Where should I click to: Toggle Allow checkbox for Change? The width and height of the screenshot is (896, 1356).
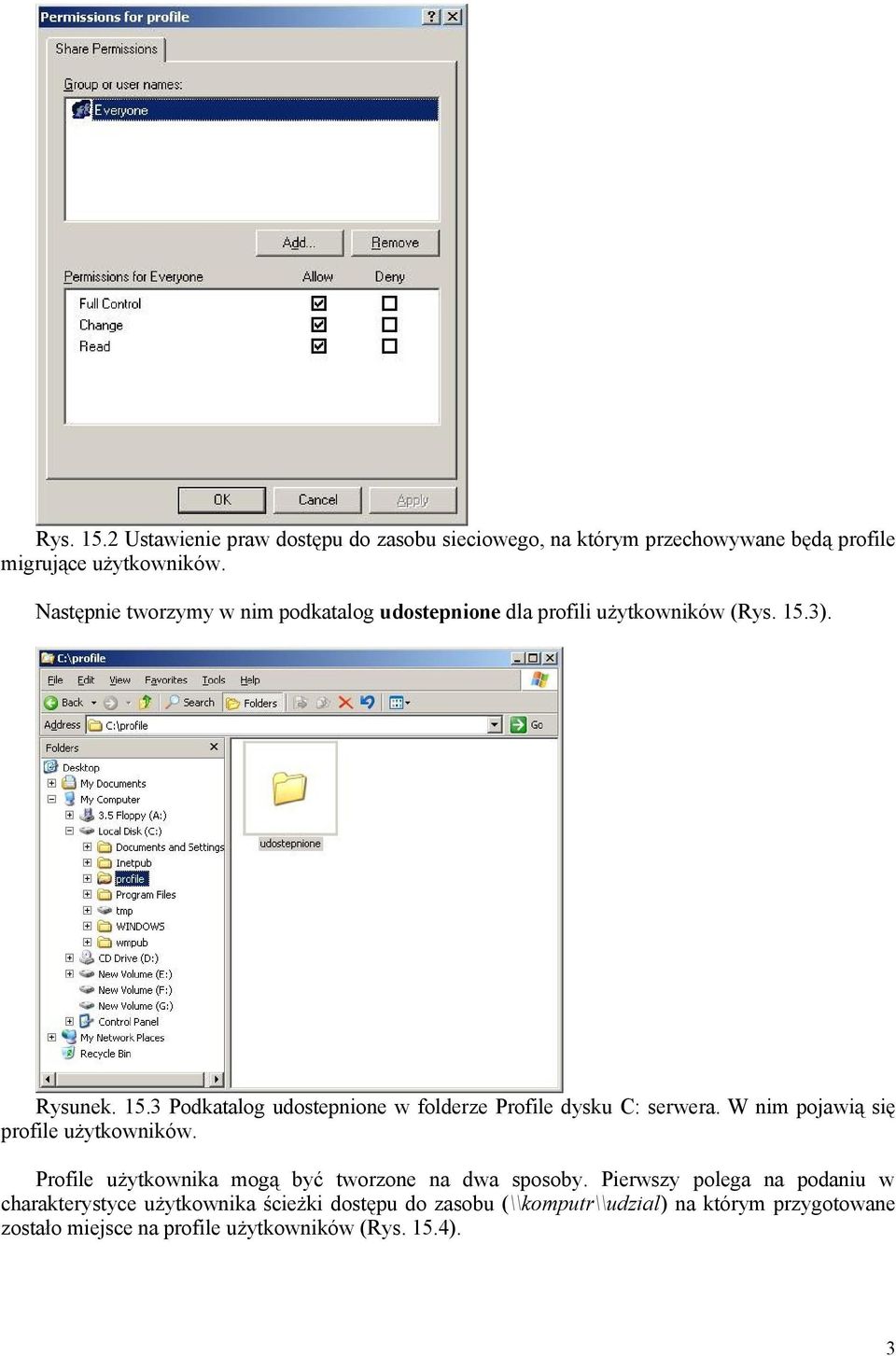coord(319,325)
